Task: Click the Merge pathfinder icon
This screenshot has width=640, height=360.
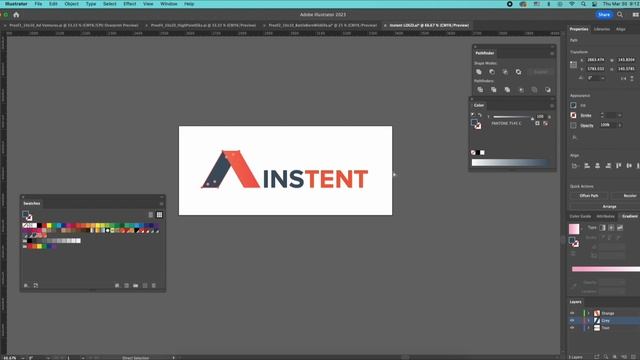Action: [507, 90]
